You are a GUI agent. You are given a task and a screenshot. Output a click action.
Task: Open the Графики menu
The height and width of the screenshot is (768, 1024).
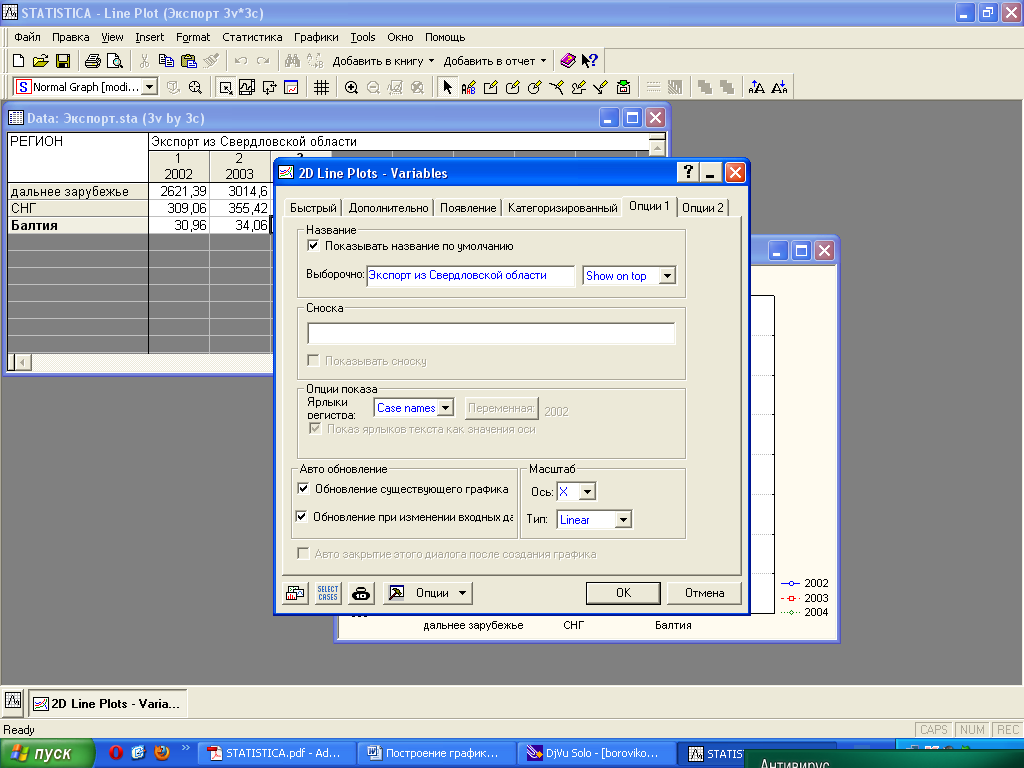pyautogui.click(x=316, y=37)
